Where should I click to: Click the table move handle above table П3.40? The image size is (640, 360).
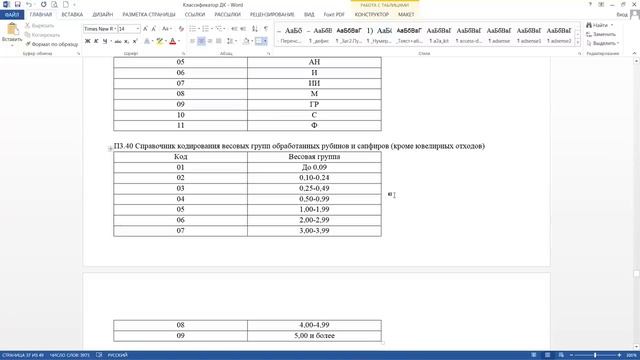tap(110, 149)
